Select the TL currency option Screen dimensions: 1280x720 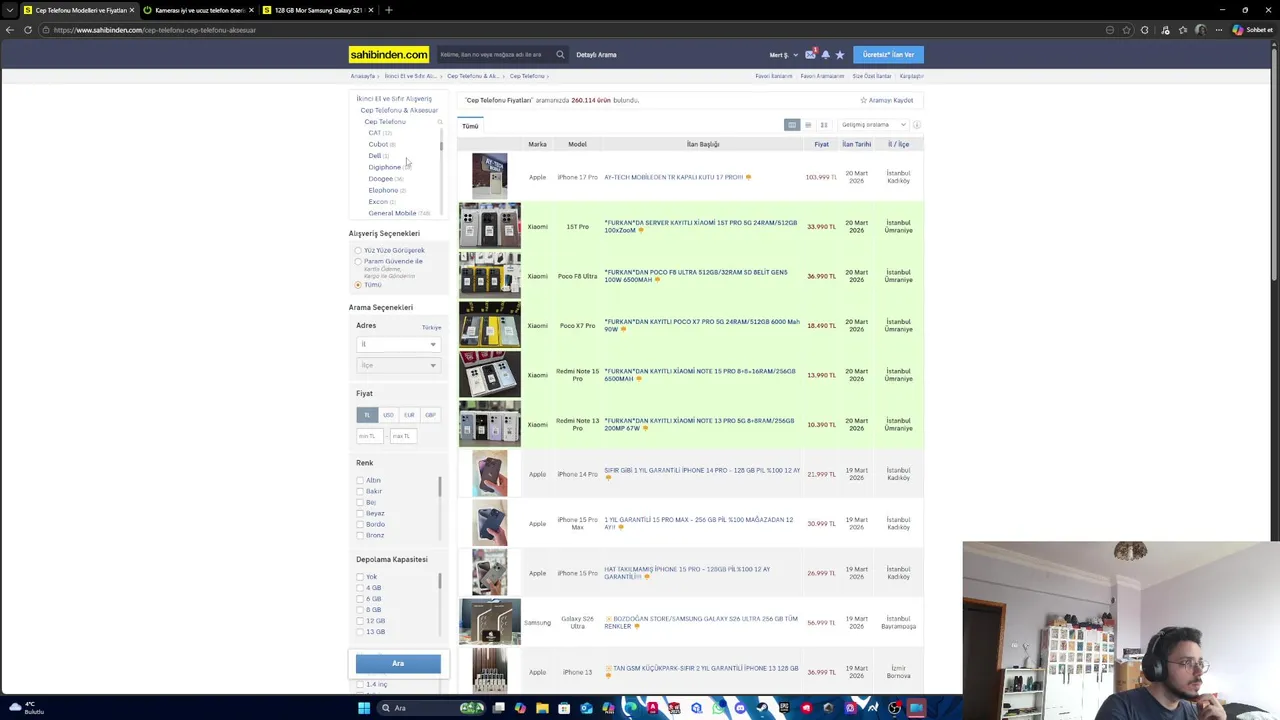point(367,415)
